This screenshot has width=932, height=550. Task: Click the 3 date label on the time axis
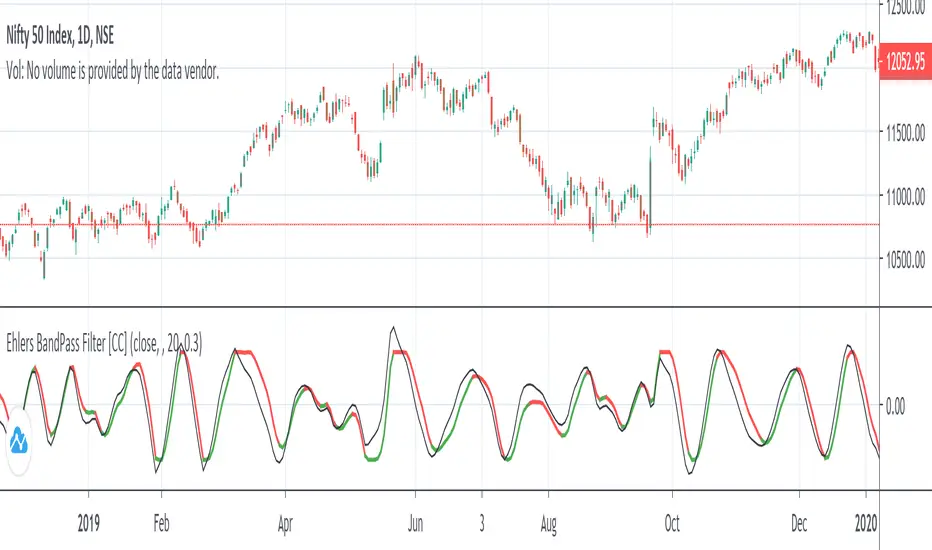[x=482, y=523]
